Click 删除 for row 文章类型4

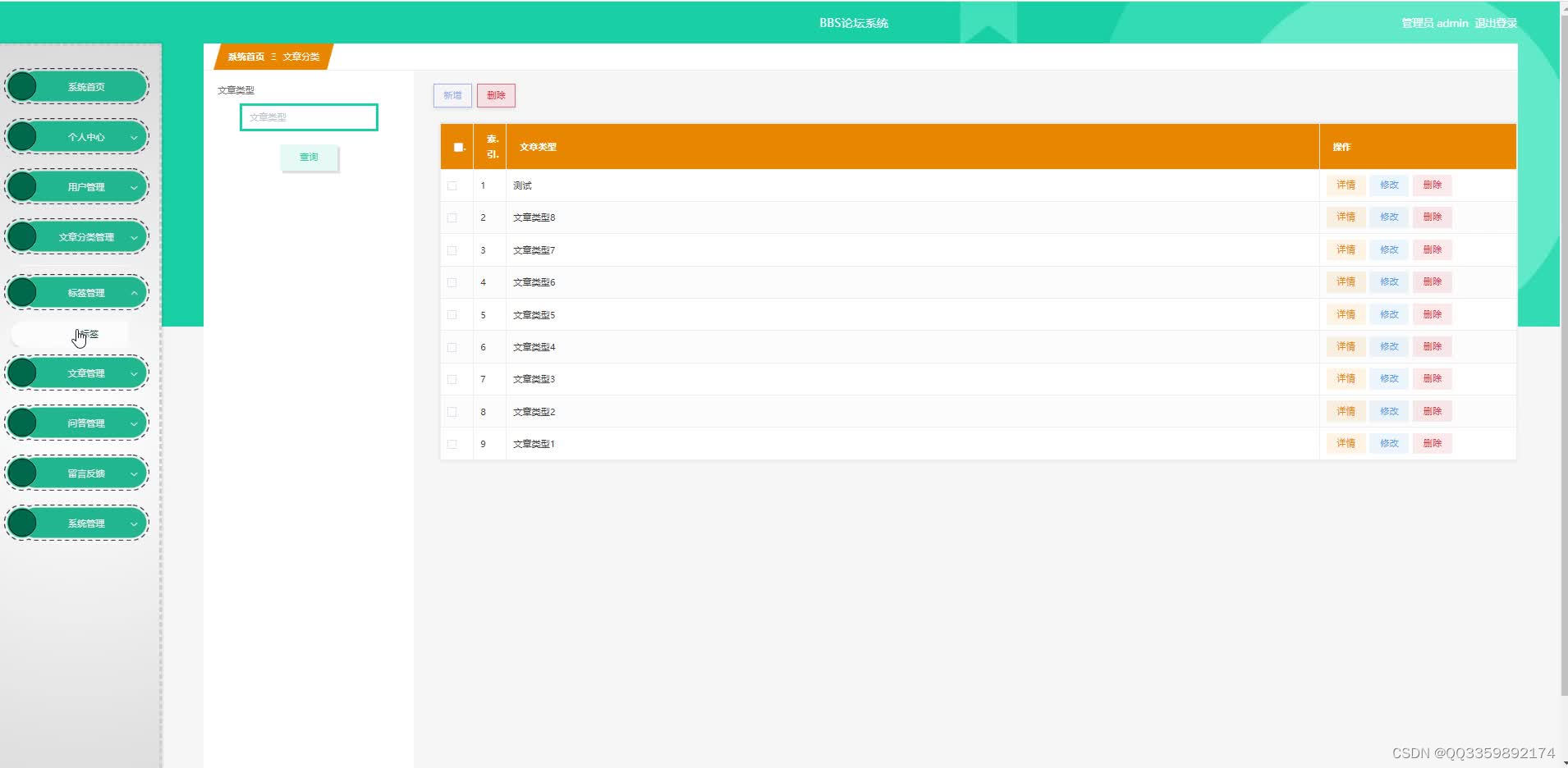pos(1433,346)
